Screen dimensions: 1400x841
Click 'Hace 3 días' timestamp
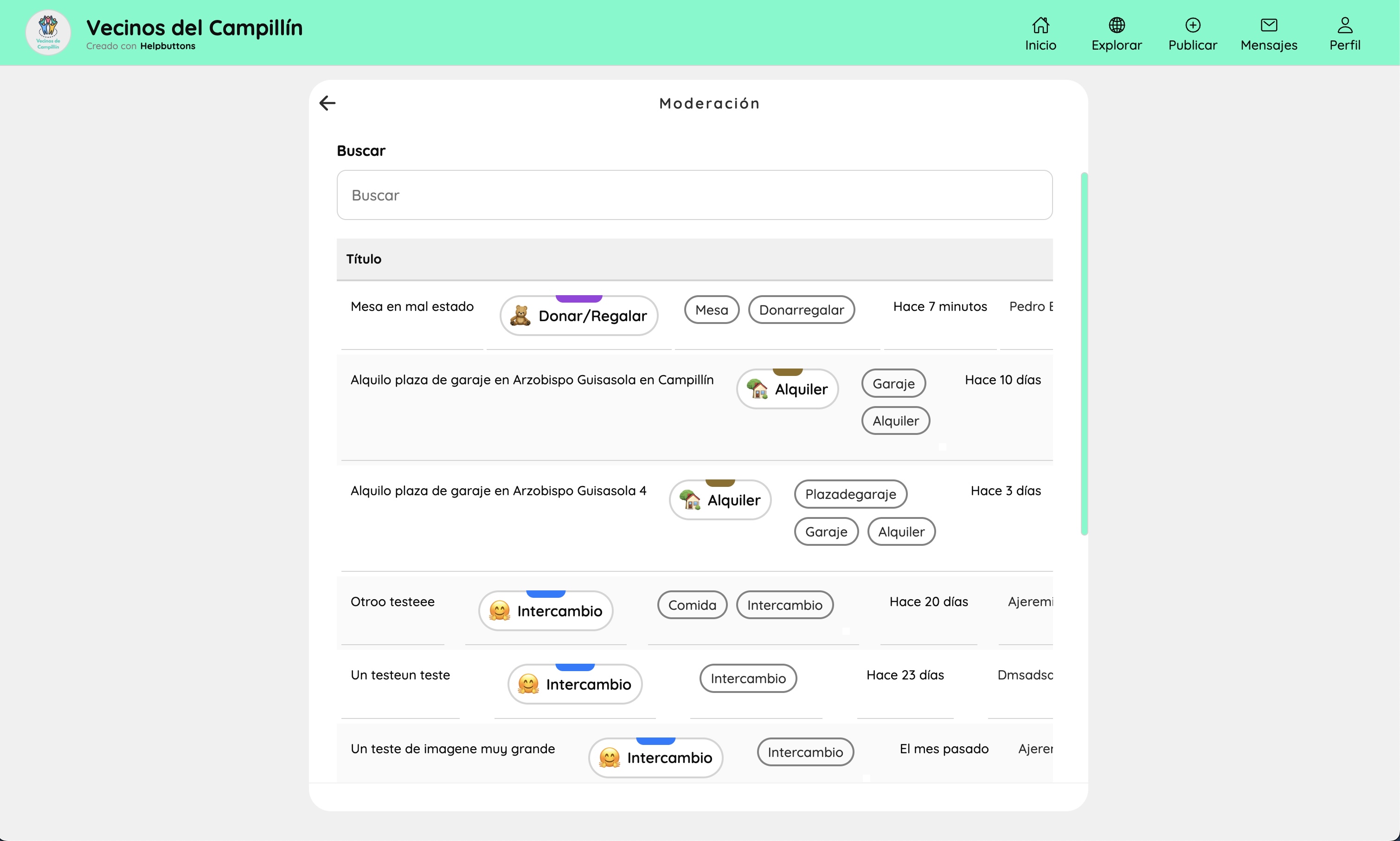1006,491
